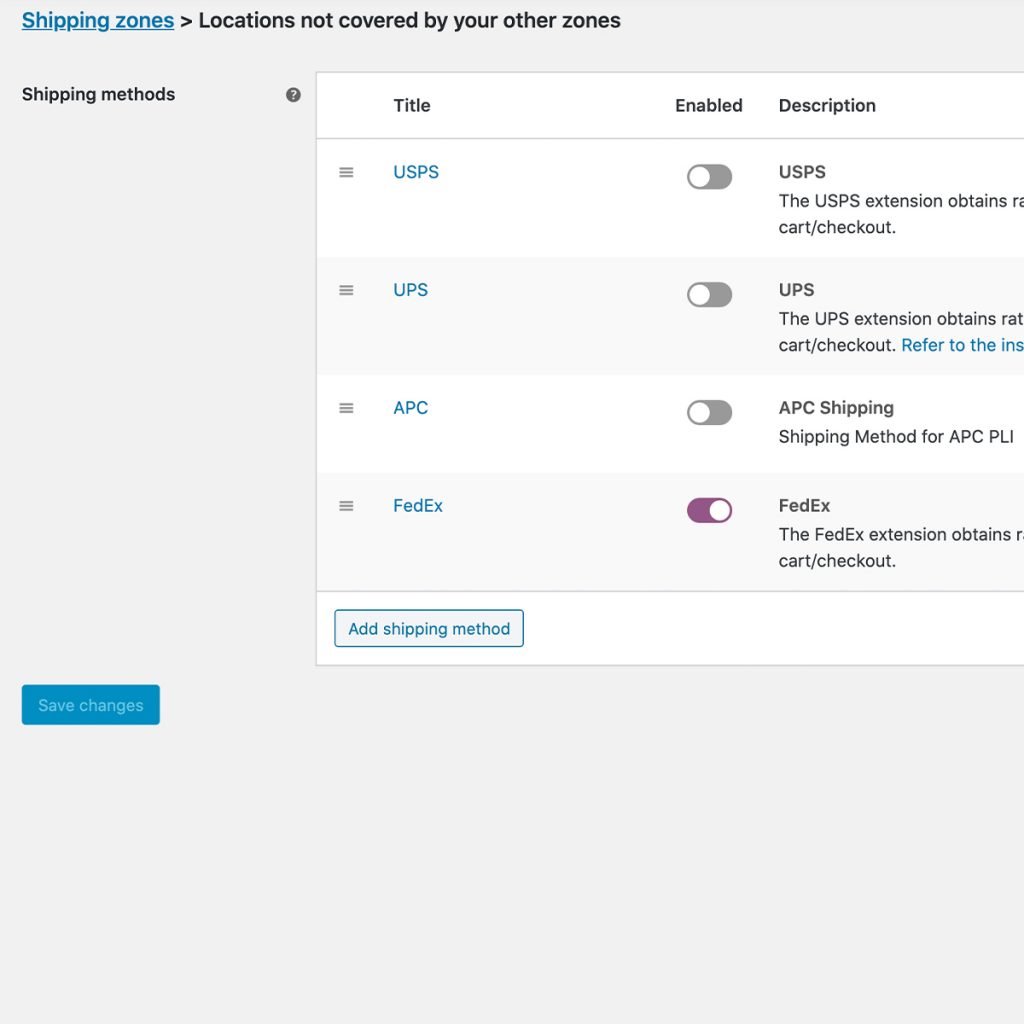Click the drag handle for UPS row
This screenshot has height=1024, width=1024.
pos(346,290)
